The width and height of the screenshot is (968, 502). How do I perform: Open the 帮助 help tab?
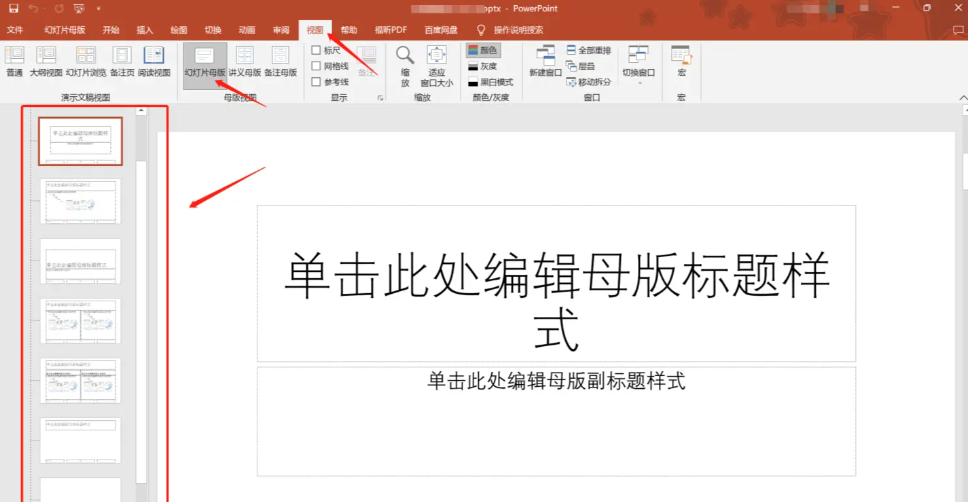[349, 30]
